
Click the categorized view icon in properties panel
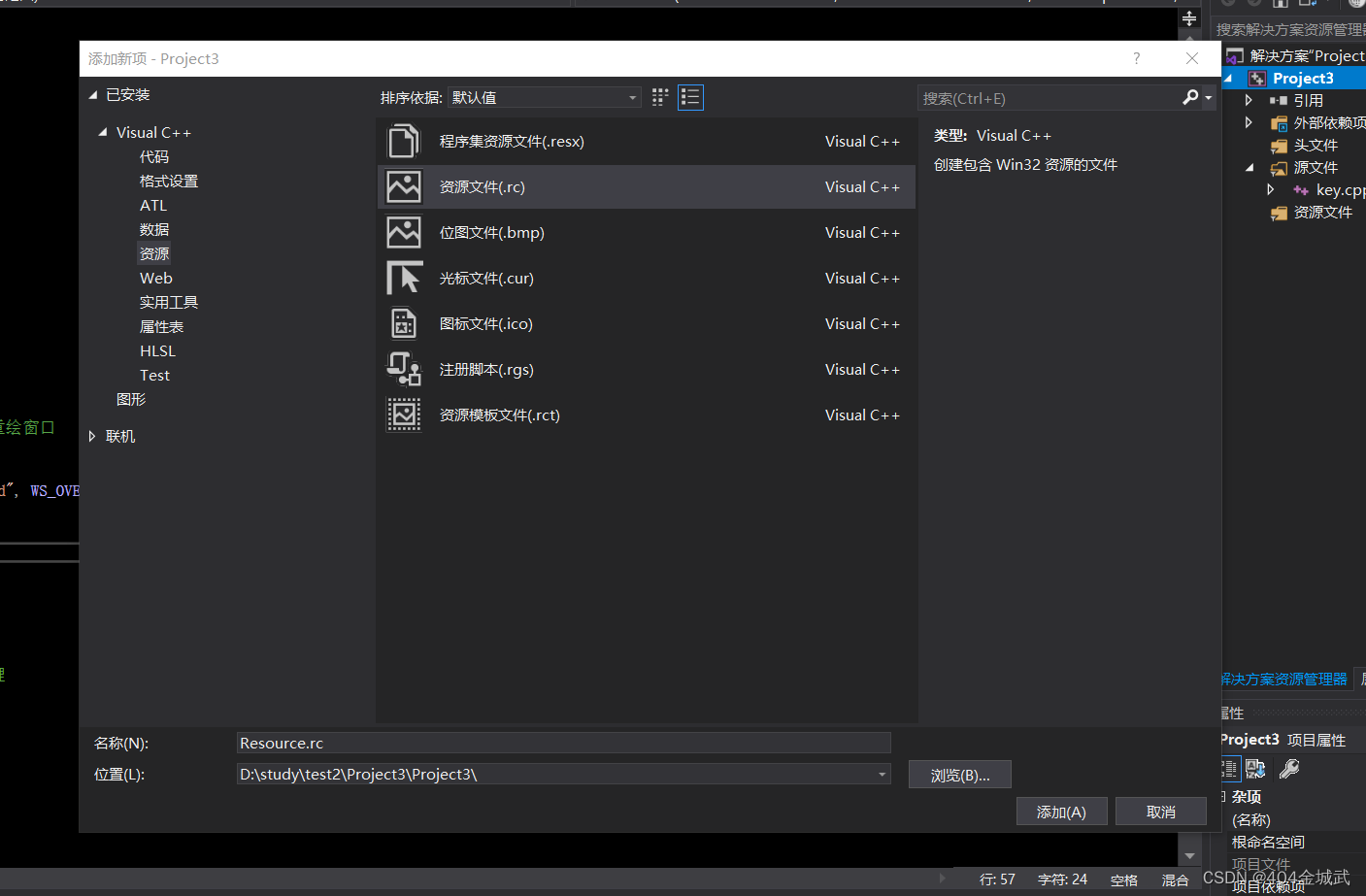[x=1229, y=769]
